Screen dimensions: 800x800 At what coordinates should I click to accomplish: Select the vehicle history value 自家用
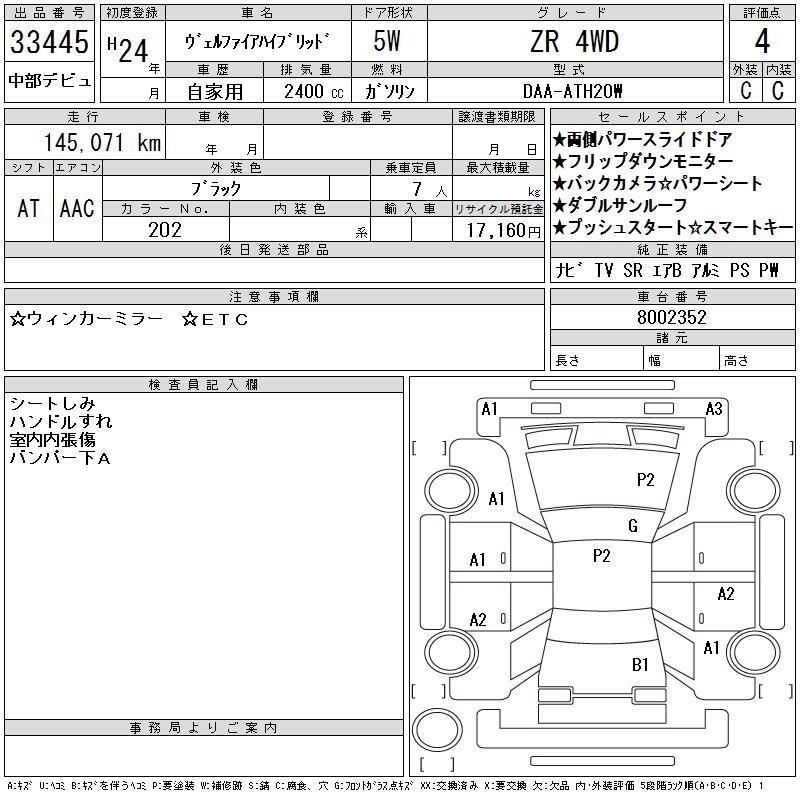pos(215,92)
